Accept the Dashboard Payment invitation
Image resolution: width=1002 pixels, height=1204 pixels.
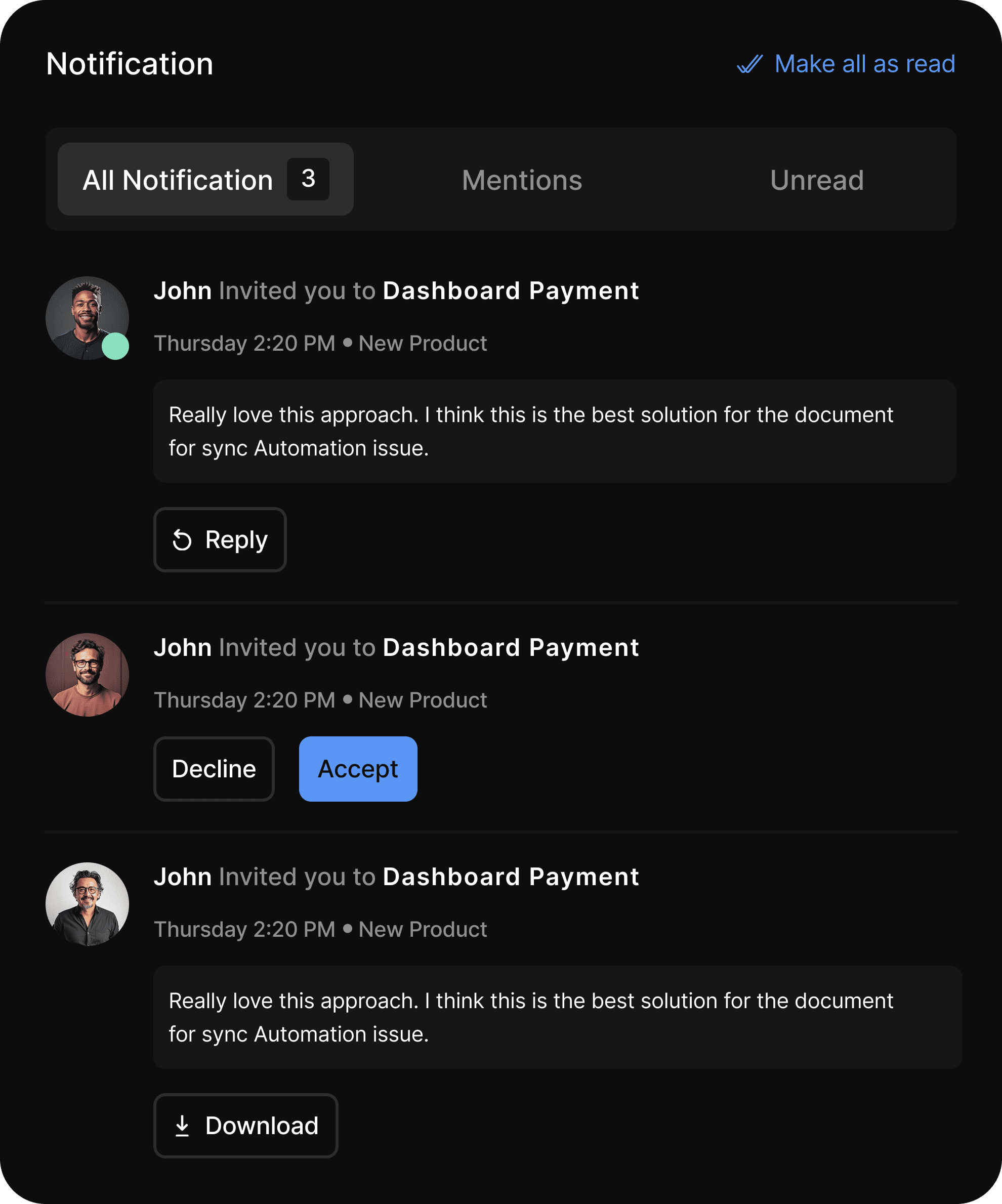coord(358,769)
